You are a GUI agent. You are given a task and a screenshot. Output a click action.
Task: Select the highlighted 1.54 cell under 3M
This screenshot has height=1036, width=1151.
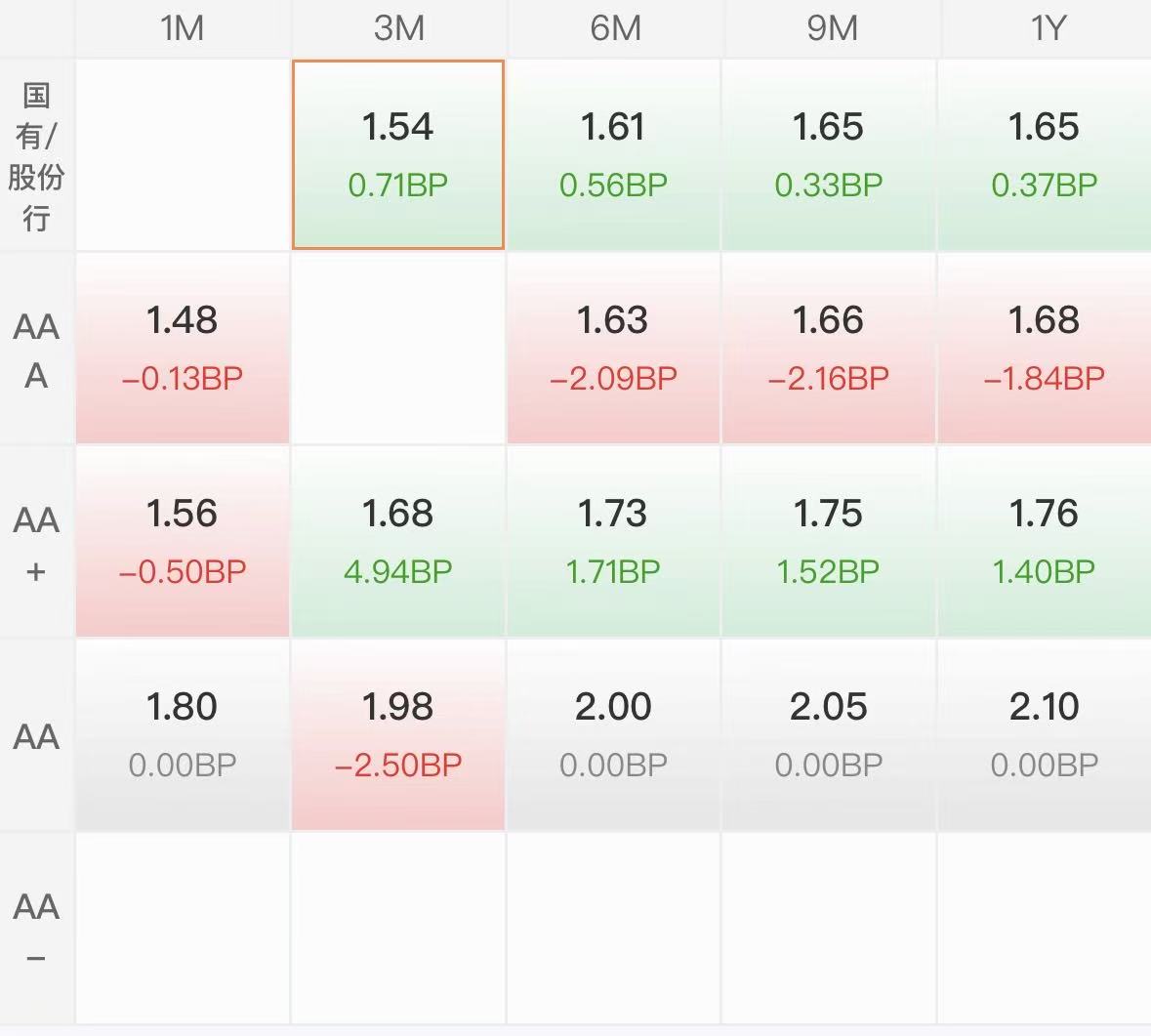(398, 155)
